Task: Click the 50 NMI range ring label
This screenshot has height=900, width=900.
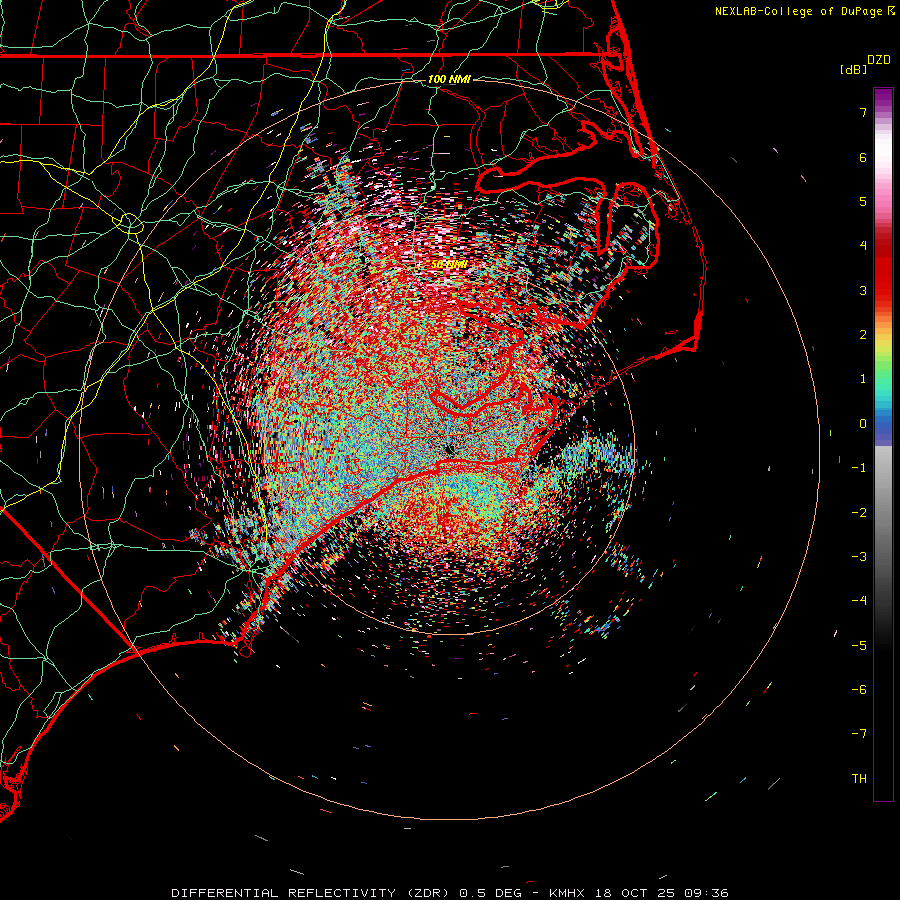Action: (x=449, y=265)
